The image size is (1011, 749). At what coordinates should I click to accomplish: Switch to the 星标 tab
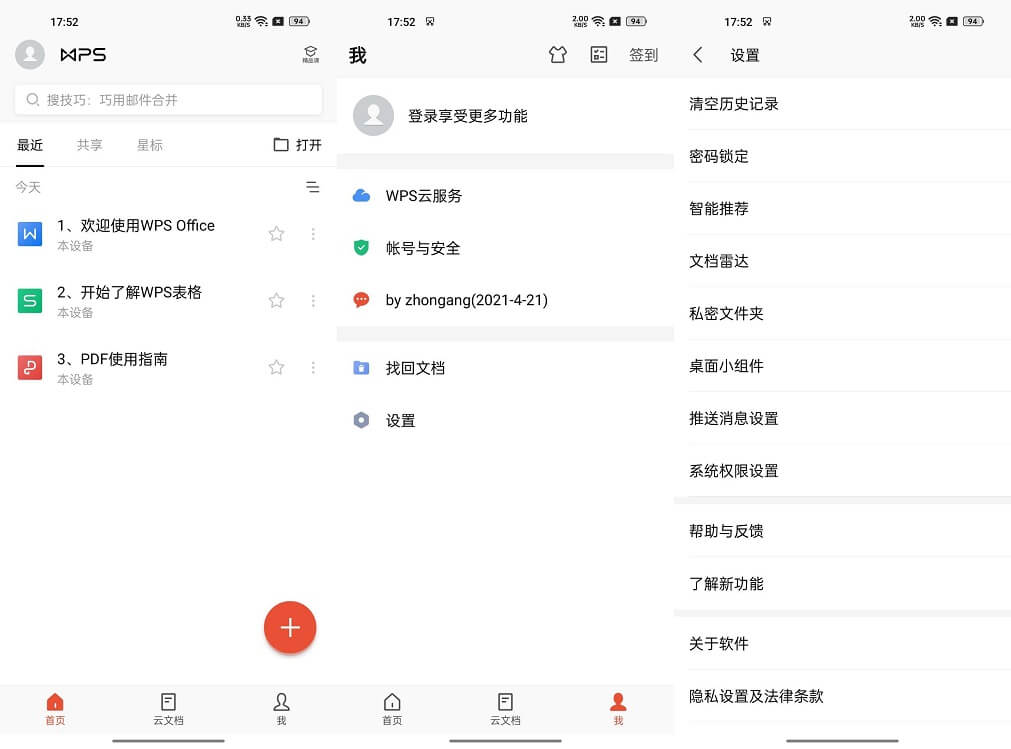pyautogui.click(x=150, y=145)
